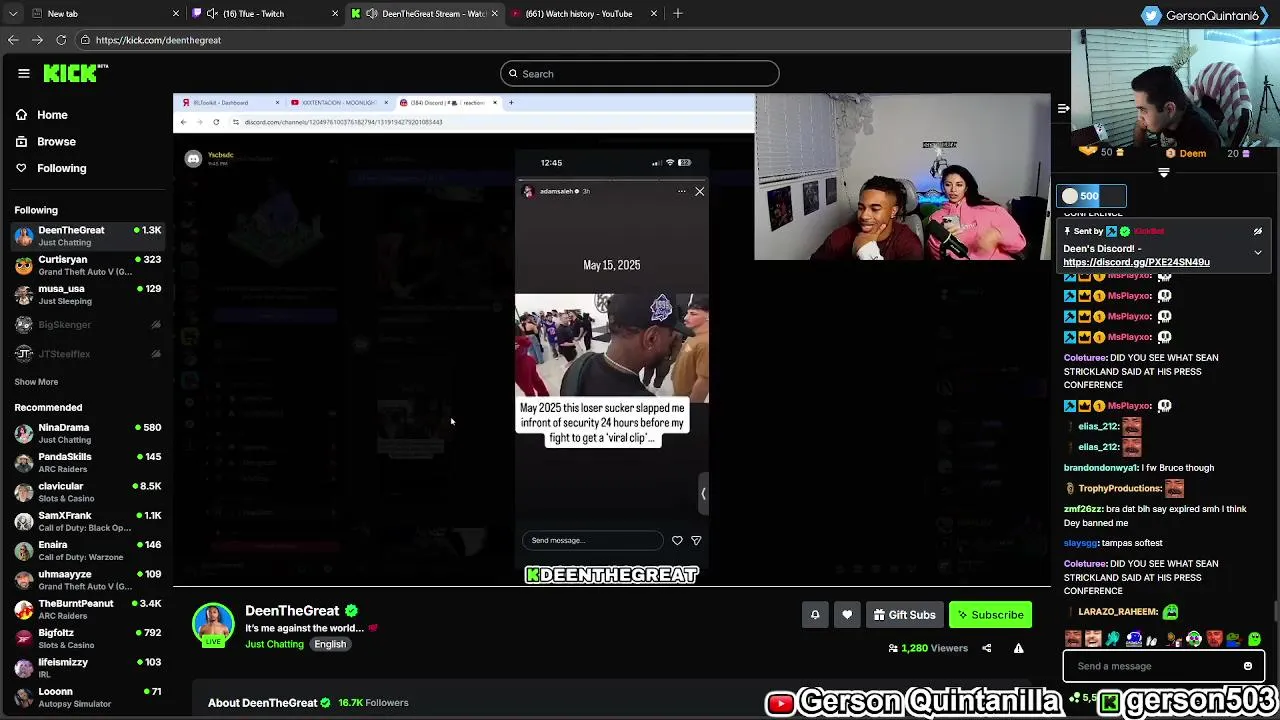Close Instagram story in stream
The width and height of the screenshot is (1280, 720).
pyautogui.click(x=700, y=191)
